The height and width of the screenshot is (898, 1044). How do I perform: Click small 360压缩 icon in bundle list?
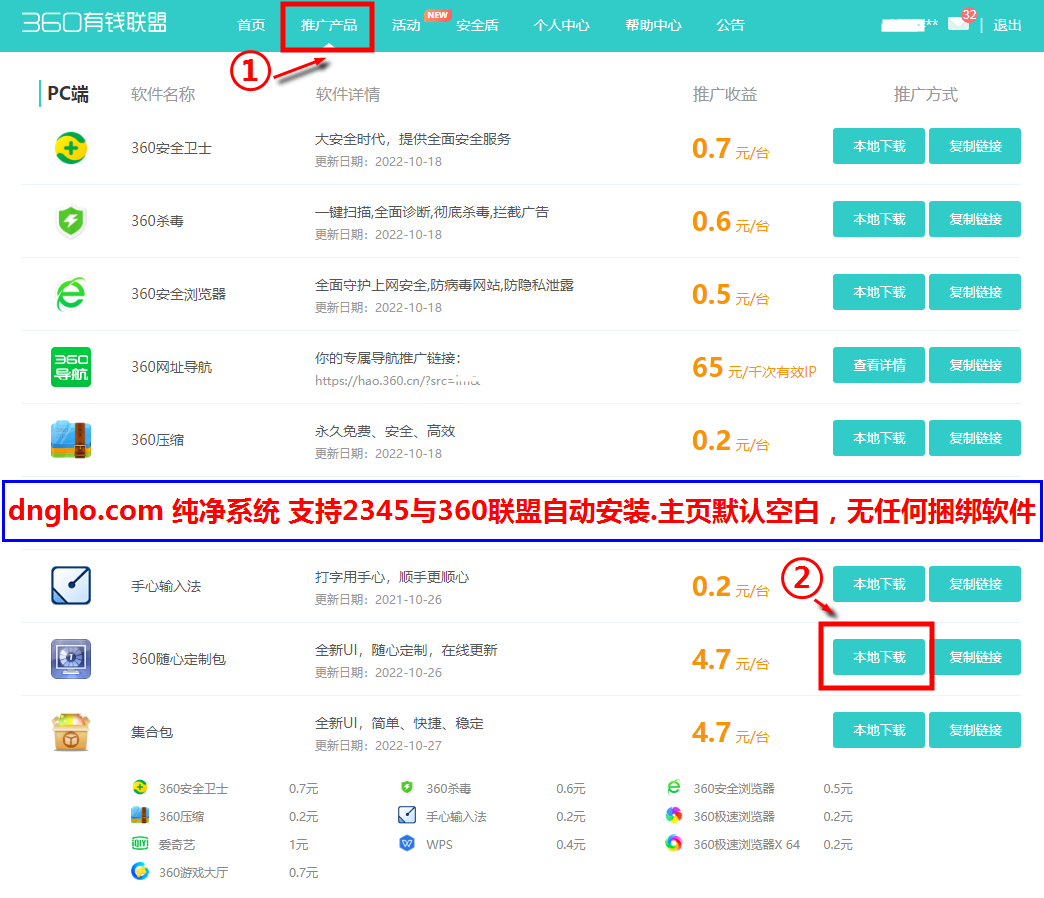[x=140, y=815]
